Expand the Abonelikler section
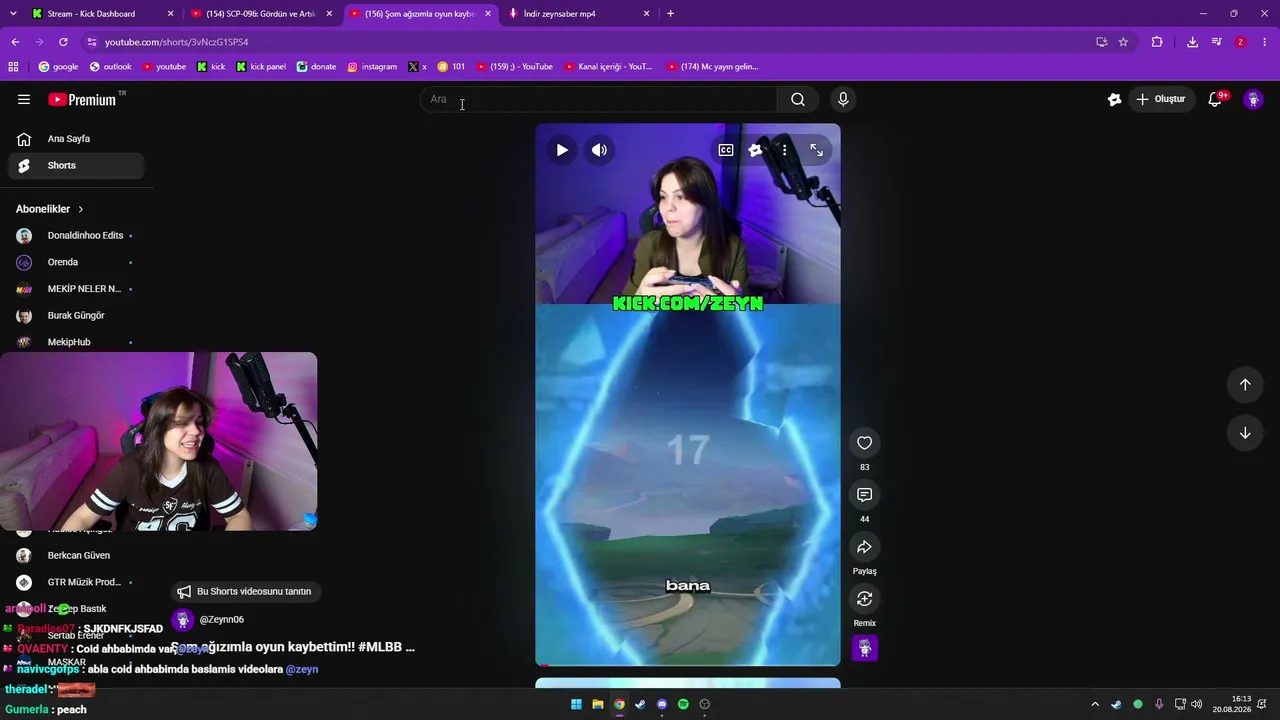Image resolution: width=1280 pixels, height=720 pixels. pyautogui.click(x=50, y=209)
